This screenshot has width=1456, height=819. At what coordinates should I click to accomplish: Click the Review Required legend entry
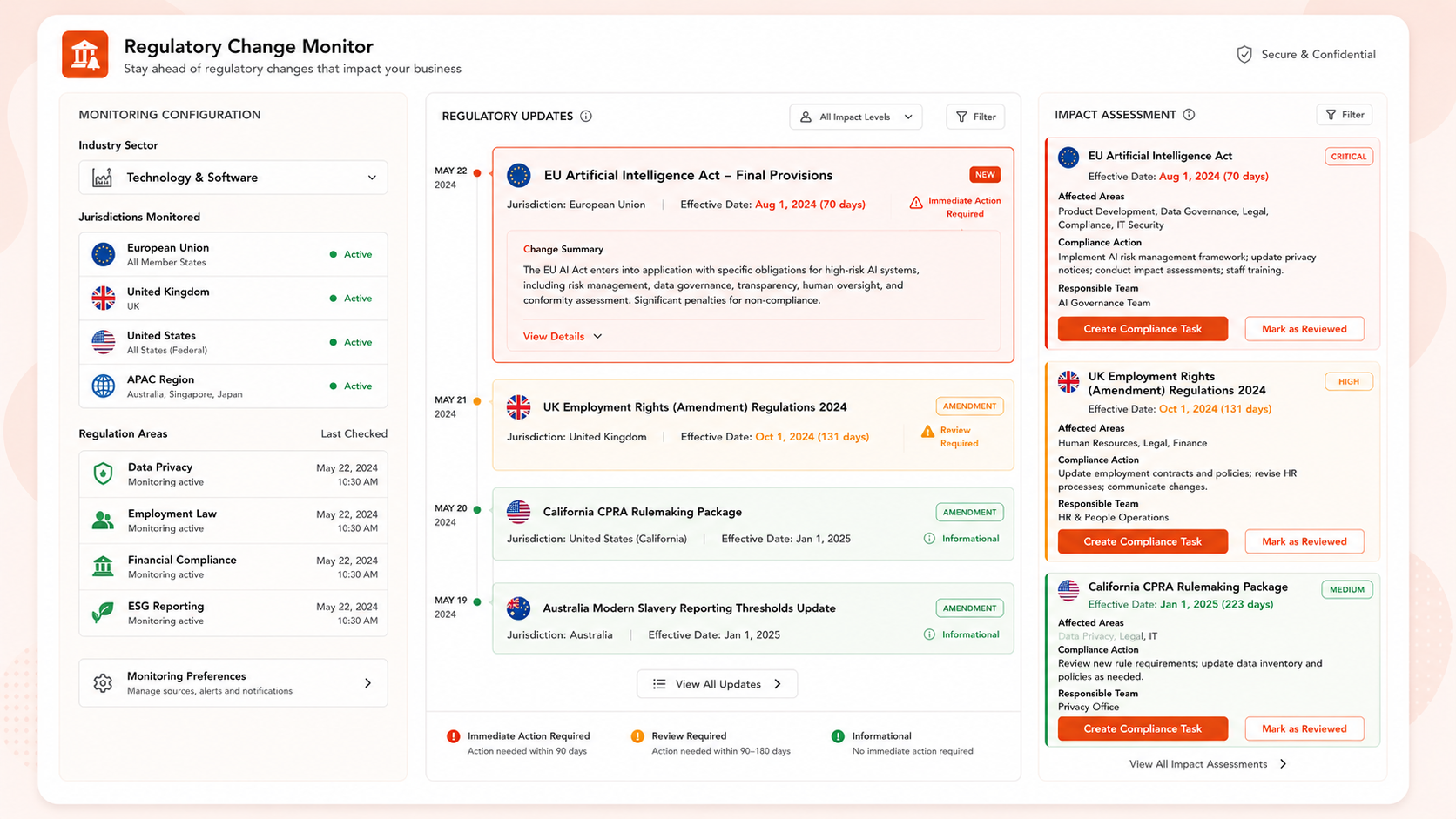click(x=711, y=743)
